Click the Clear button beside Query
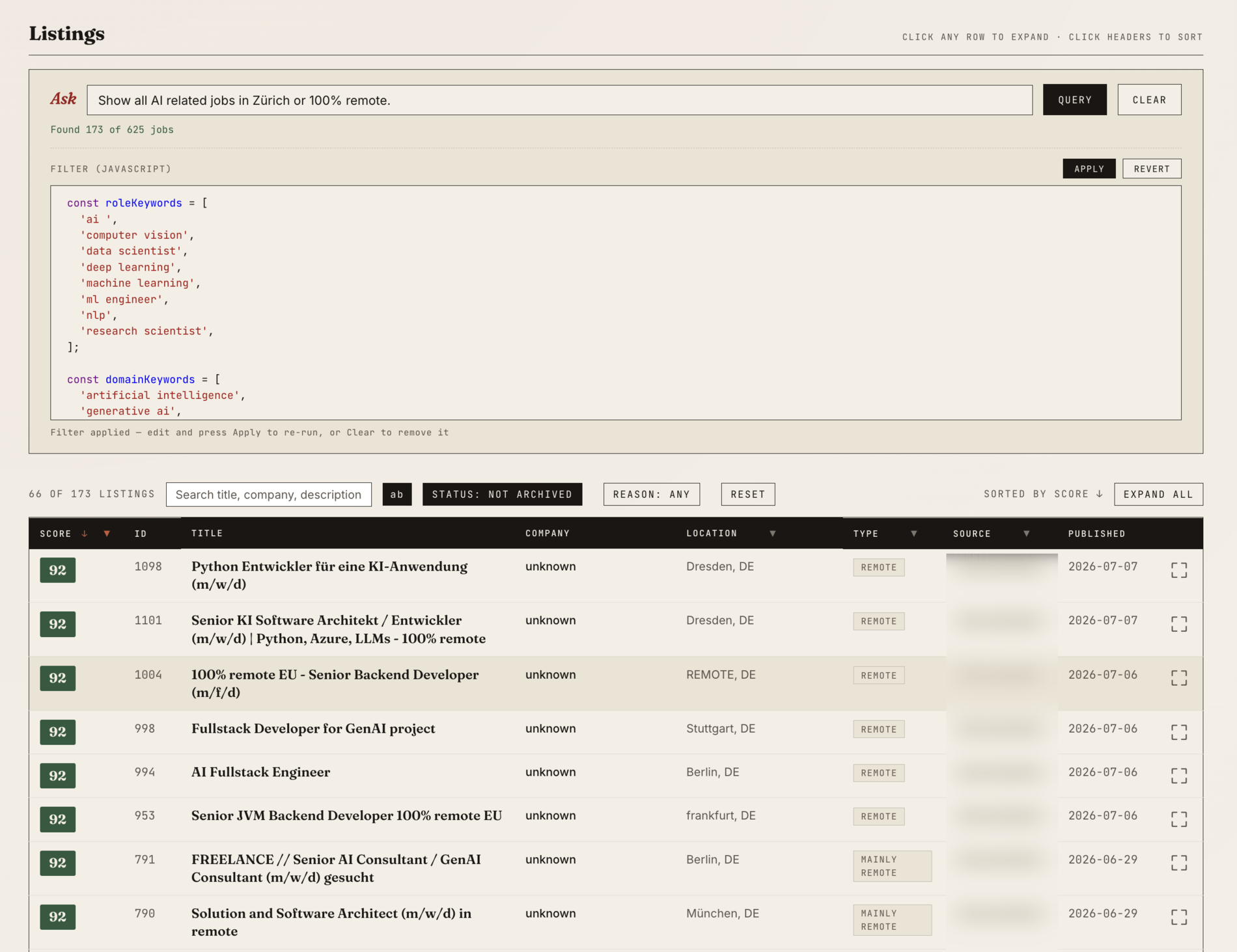 pyautogui.click(x=1149, y=100)
